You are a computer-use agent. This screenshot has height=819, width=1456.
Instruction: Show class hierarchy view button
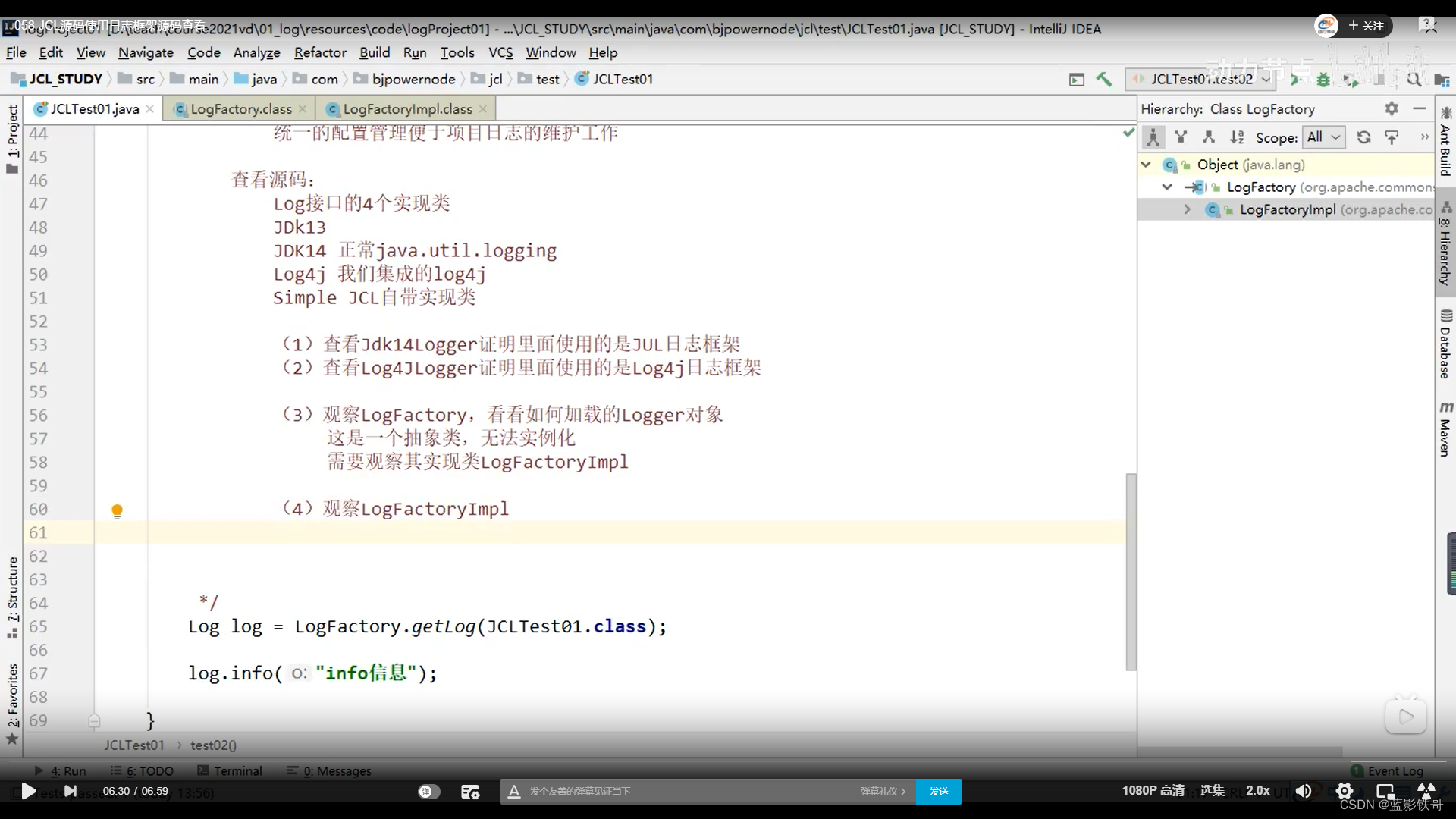coord(1153,137)
